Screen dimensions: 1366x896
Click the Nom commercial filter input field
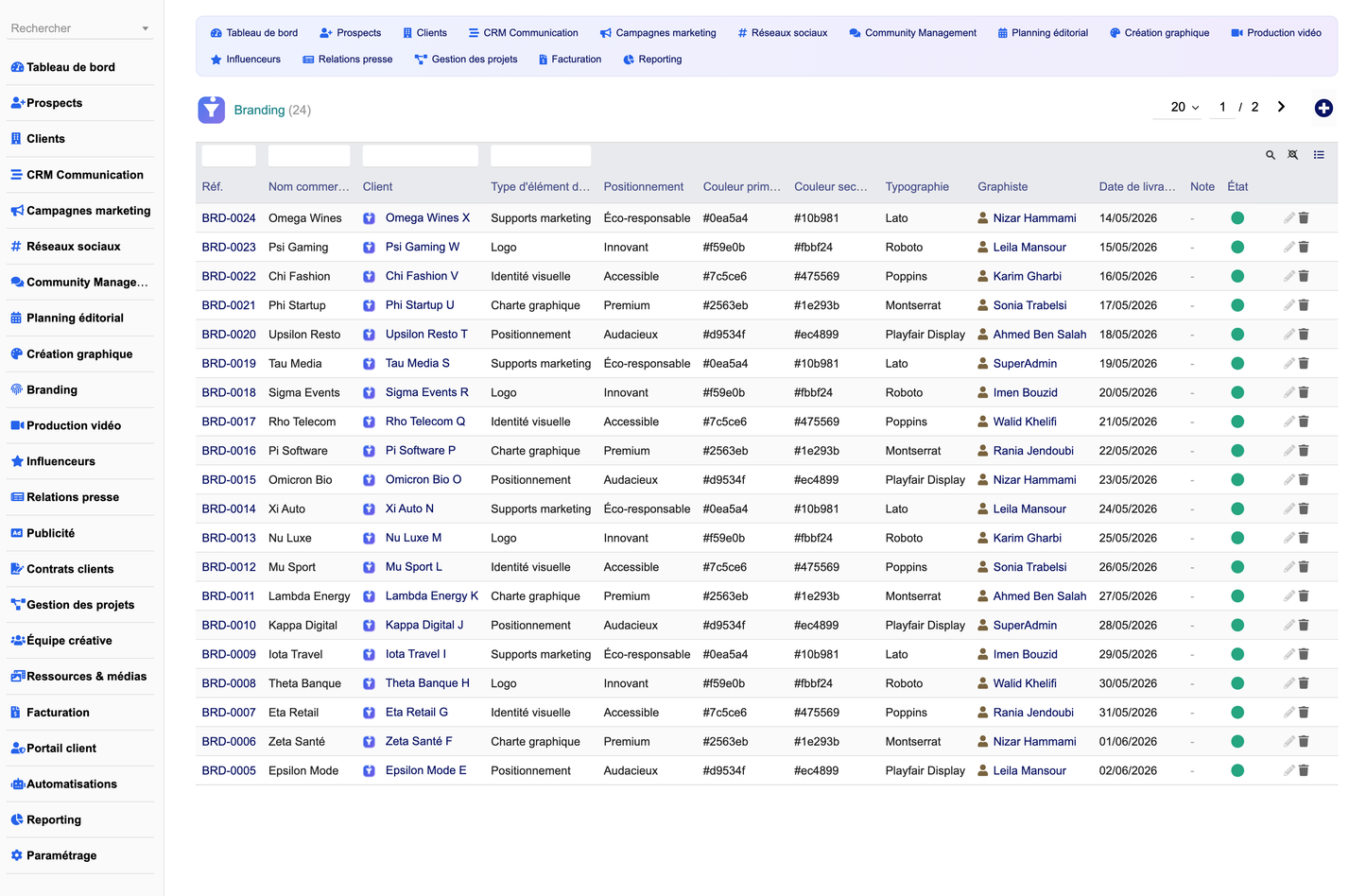(309, 156)
